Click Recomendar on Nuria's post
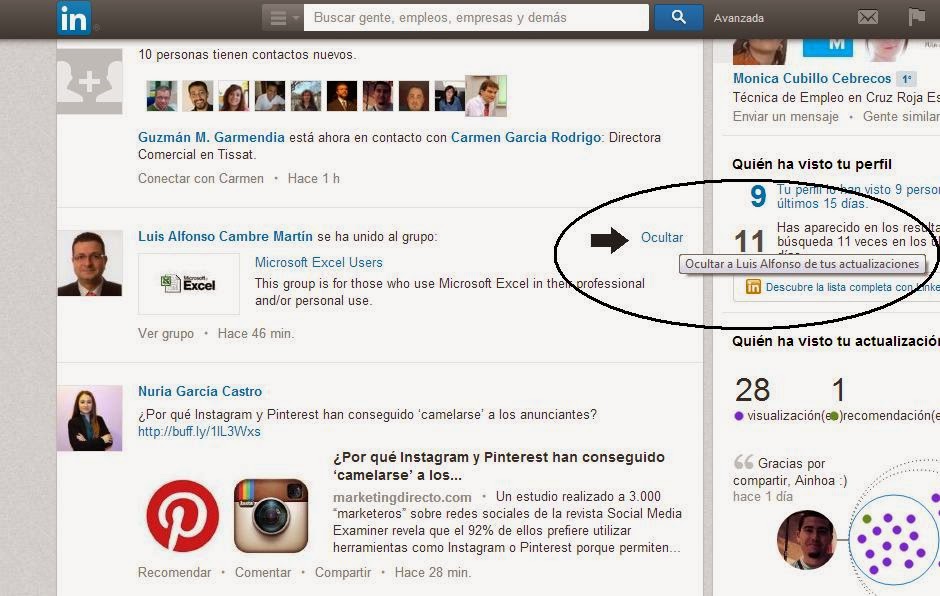This screenshot has height=596, width=940. (x=174, y=573)
